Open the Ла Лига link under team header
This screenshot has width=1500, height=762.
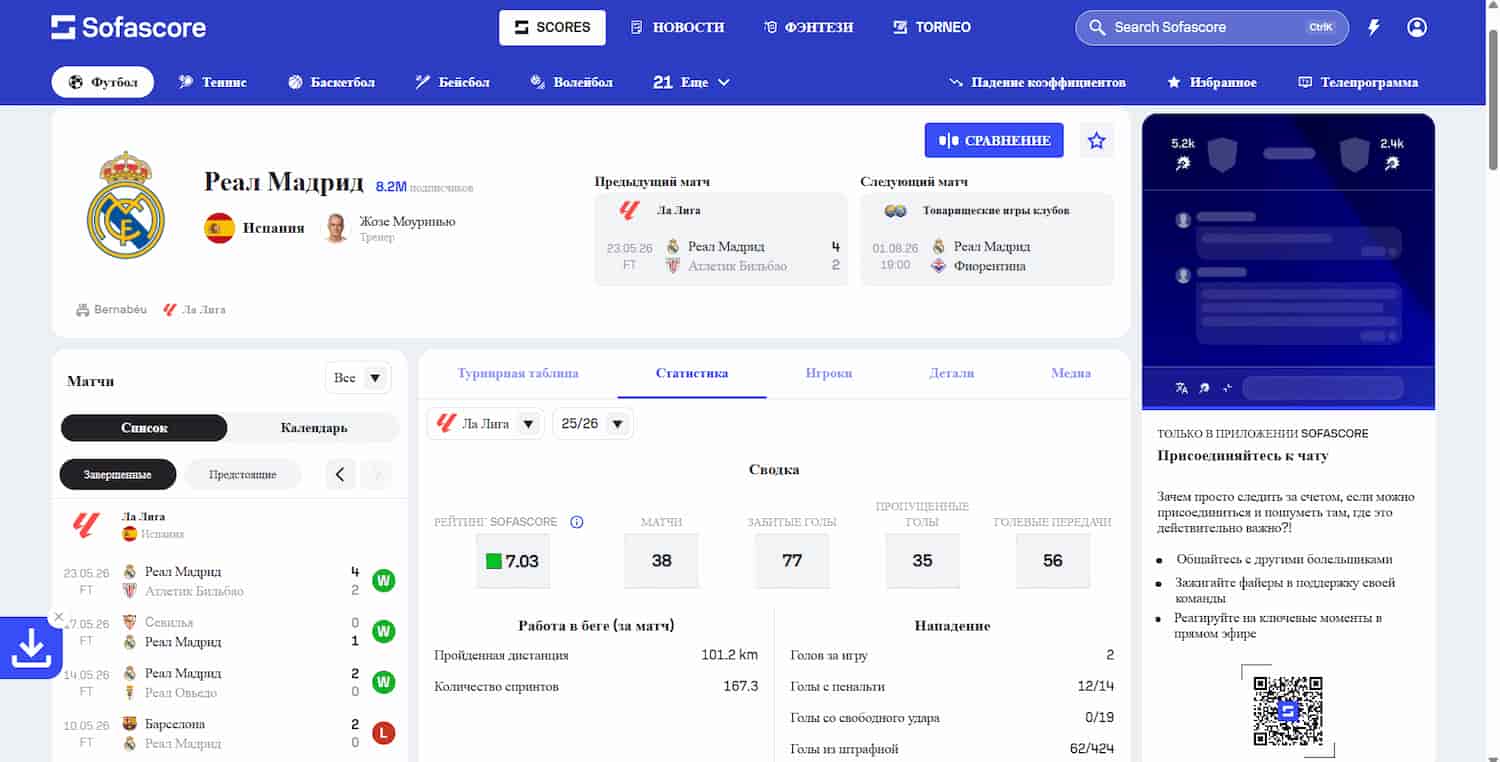tap(194, 310)
